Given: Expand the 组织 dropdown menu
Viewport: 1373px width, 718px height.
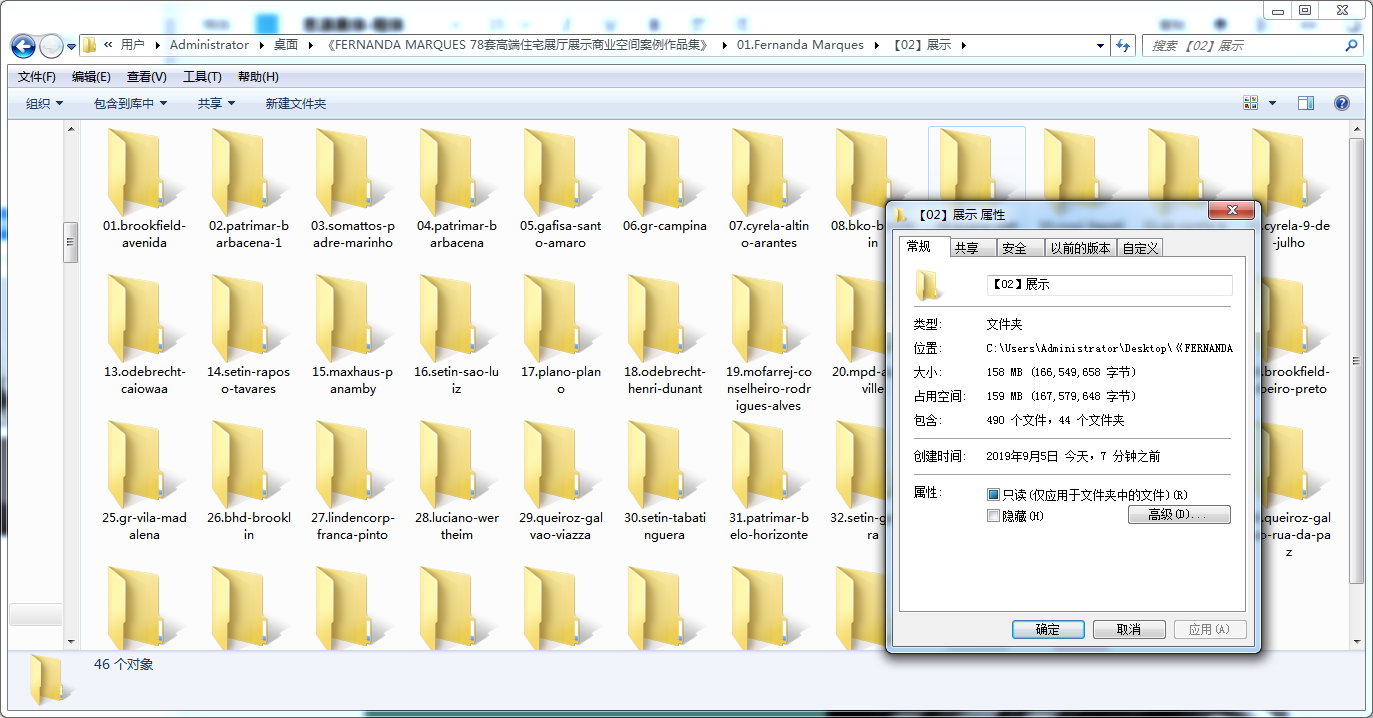Looking at the screenshot, I should click(x=45, y=103).
